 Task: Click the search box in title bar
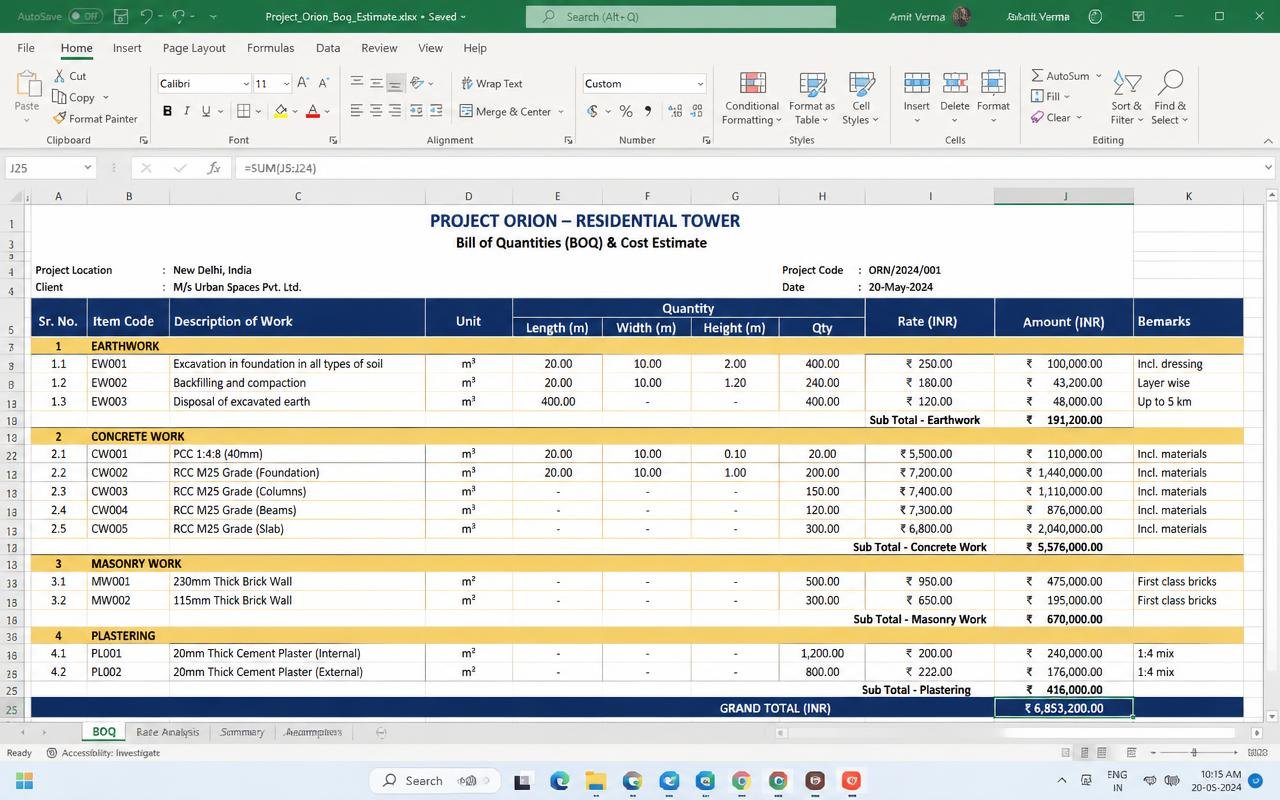tap(680, 16)
